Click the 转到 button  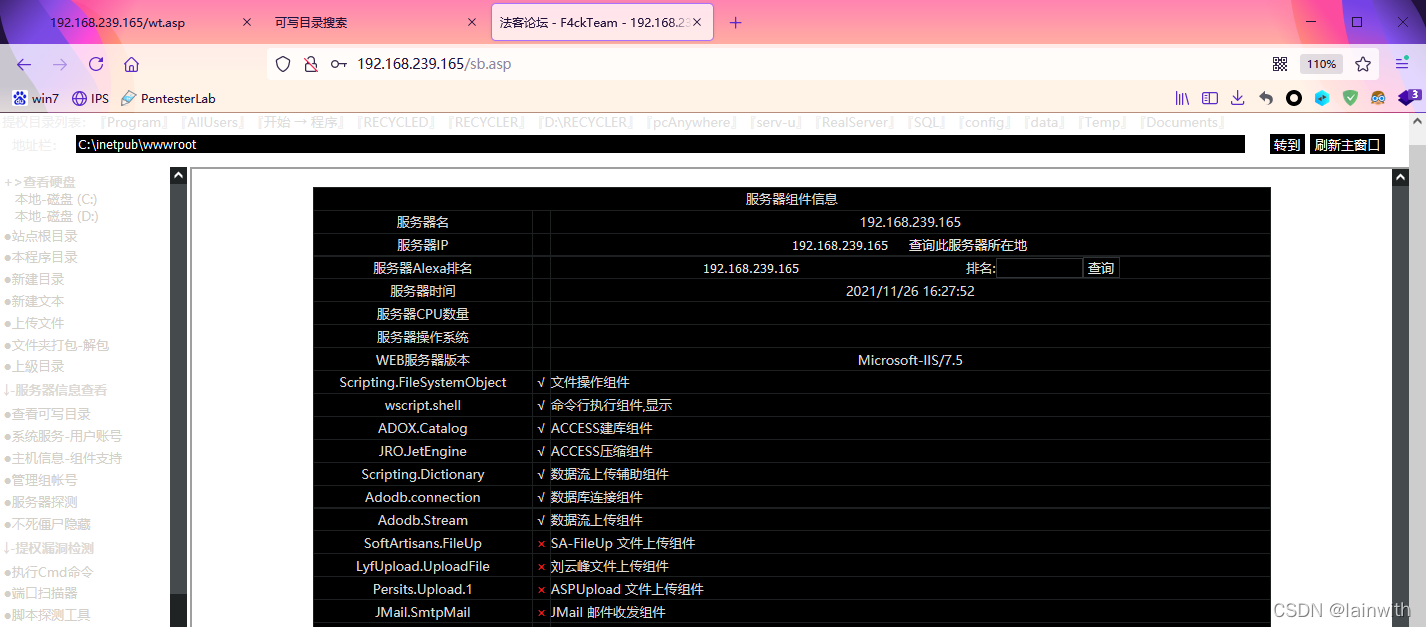1287,145
